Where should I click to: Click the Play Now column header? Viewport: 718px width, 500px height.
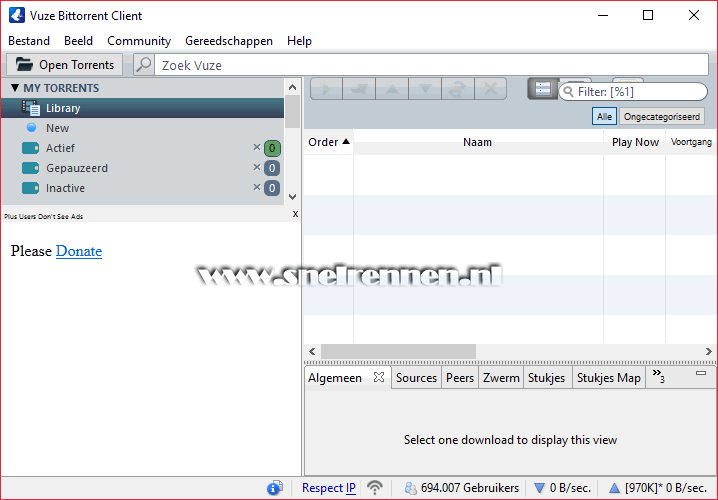click(635, 142)
